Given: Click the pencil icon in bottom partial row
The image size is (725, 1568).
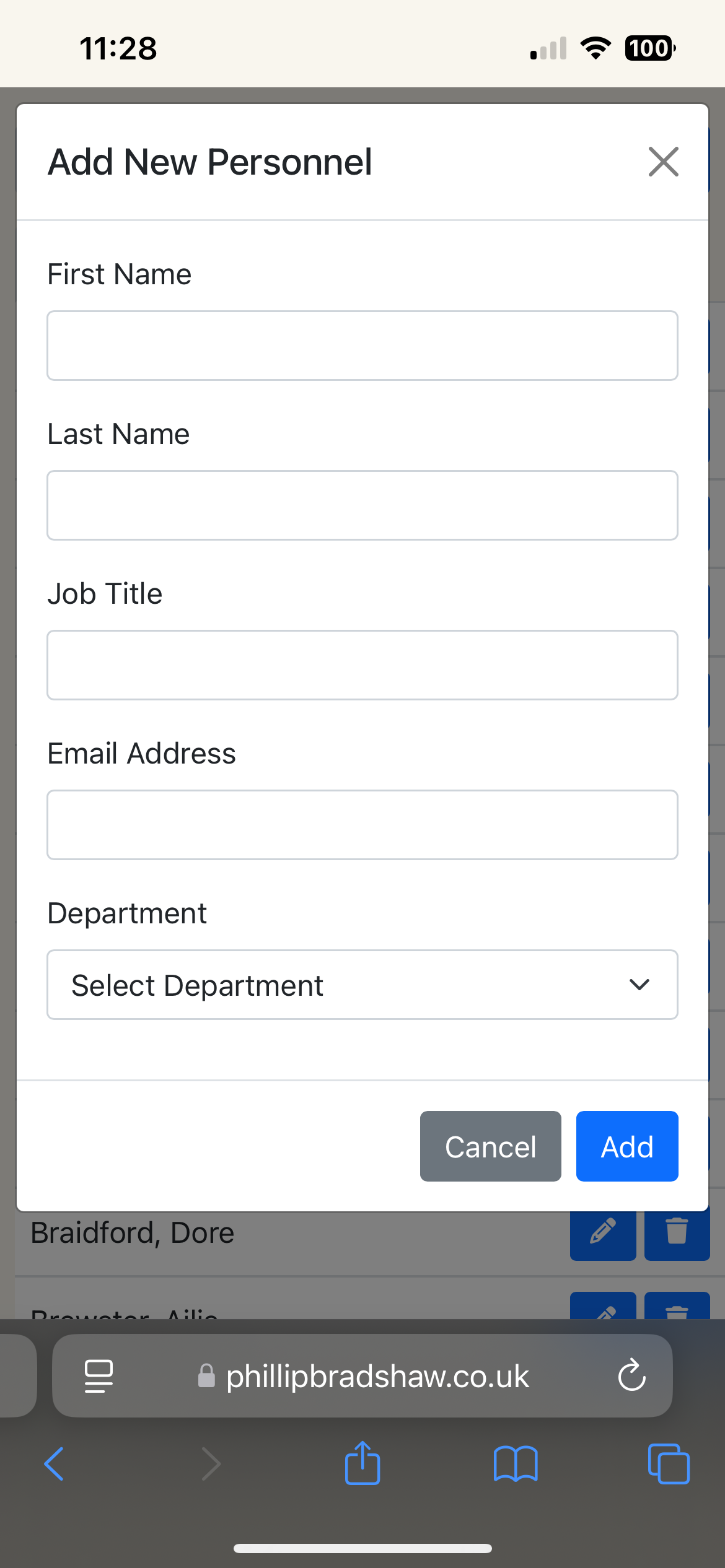Looking at the screenshot, I should point(602,1308).
